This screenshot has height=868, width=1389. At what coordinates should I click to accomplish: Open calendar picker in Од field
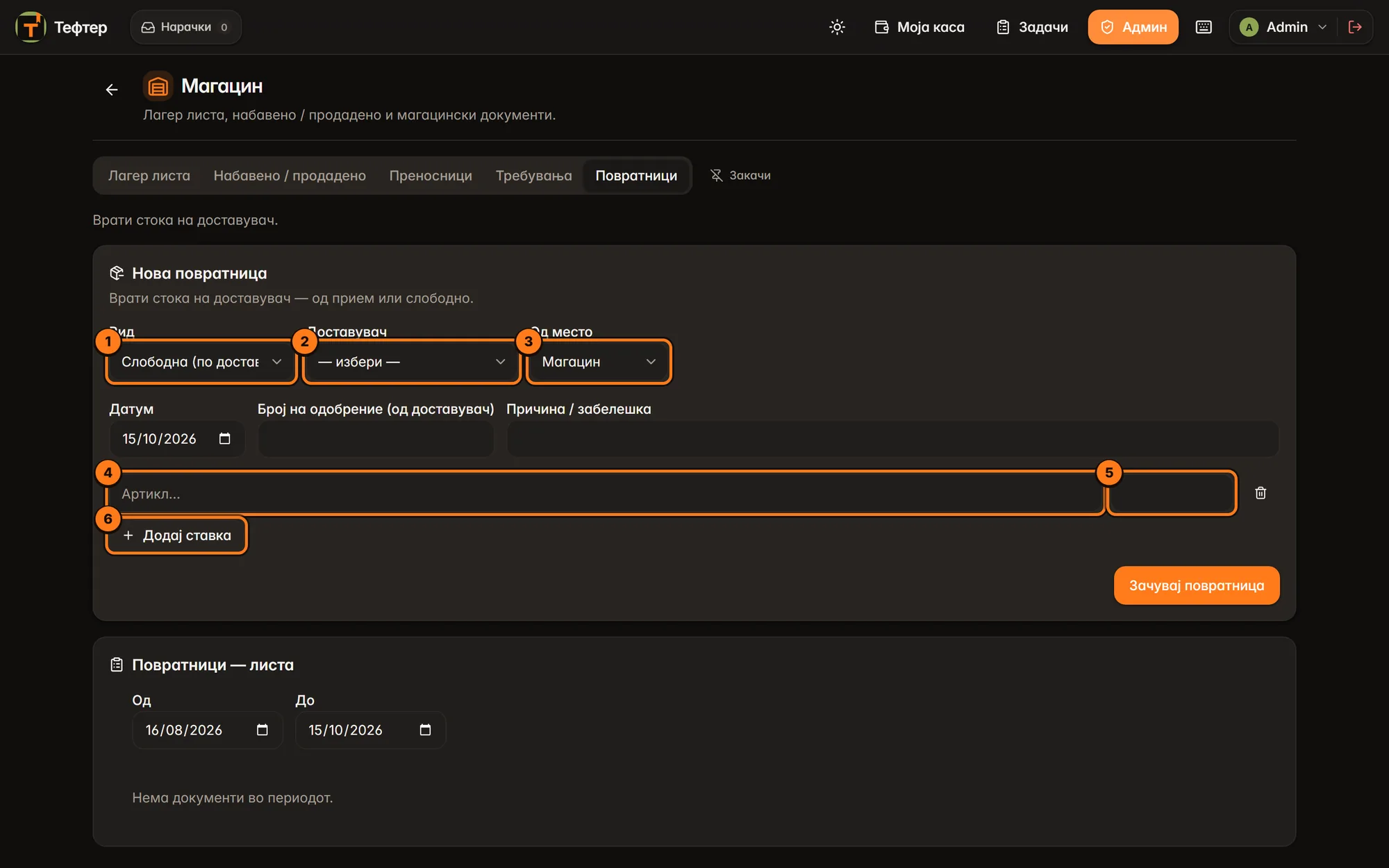262,731
